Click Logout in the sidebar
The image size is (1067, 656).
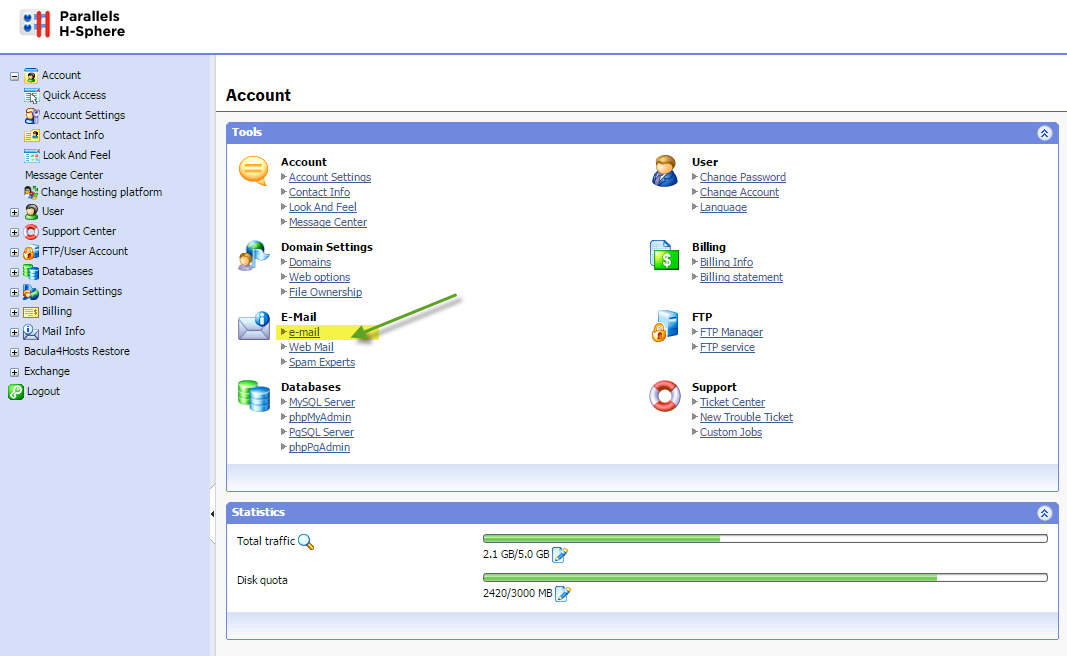tap(44, 391)
